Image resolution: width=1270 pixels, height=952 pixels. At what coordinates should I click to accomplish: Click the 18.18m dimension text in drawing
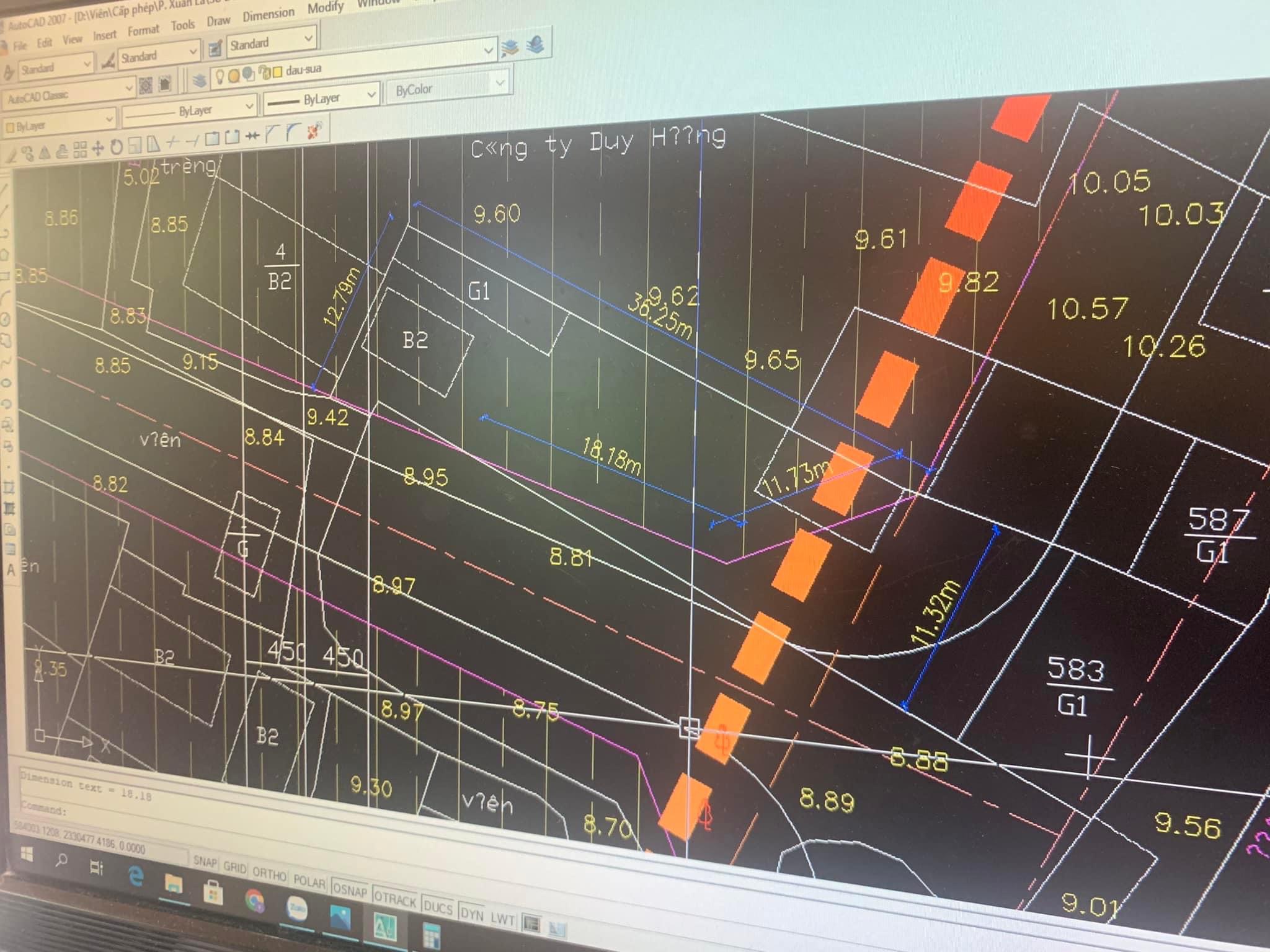(611, 456)
